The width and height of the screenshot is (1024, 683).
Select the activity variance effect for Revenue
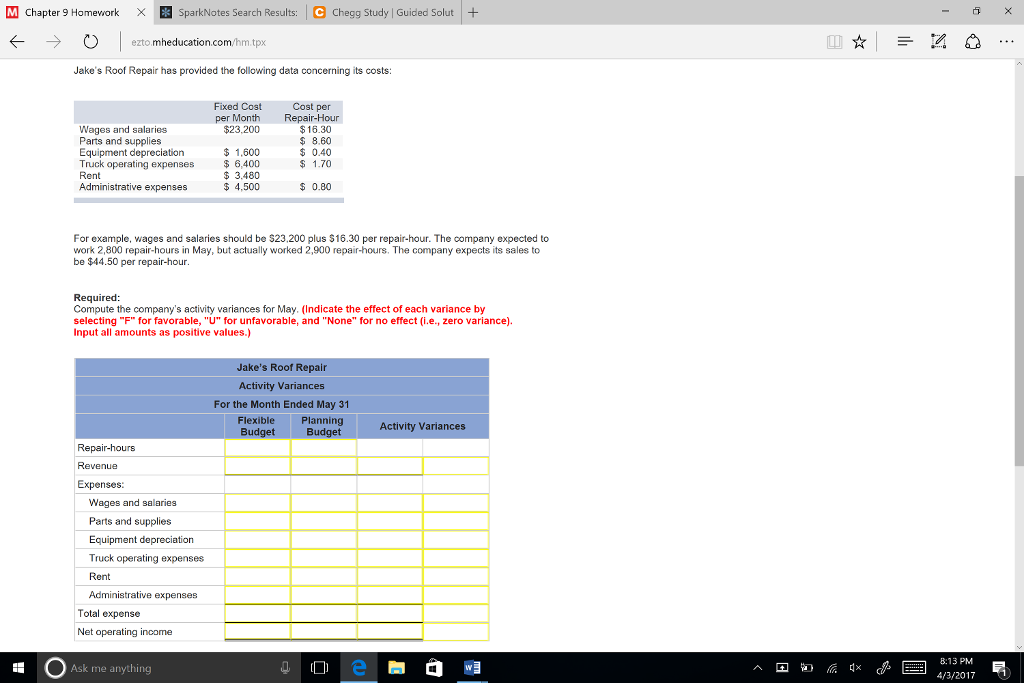coord(455,465)
